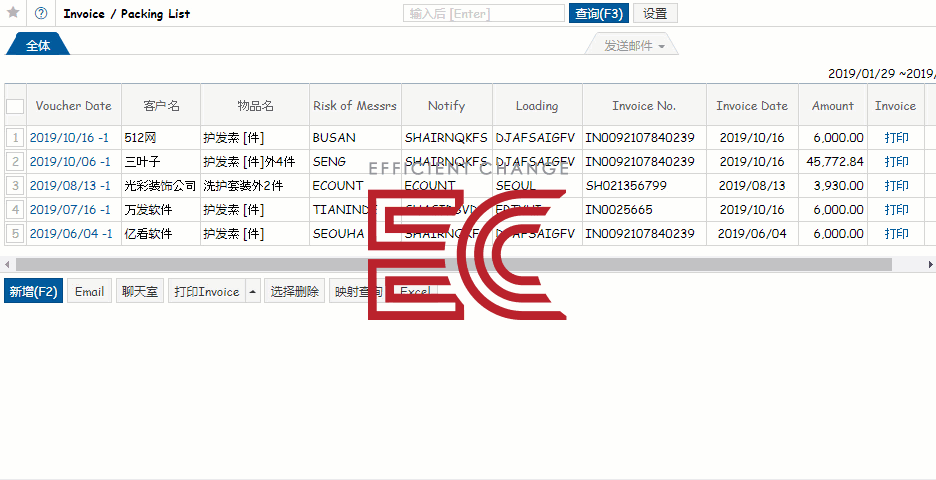Image resolution: width=936 pixels, height=480 pixels.
Task: Click invoice date 2019/06/04 cell
Action: (x=752, y=233)
